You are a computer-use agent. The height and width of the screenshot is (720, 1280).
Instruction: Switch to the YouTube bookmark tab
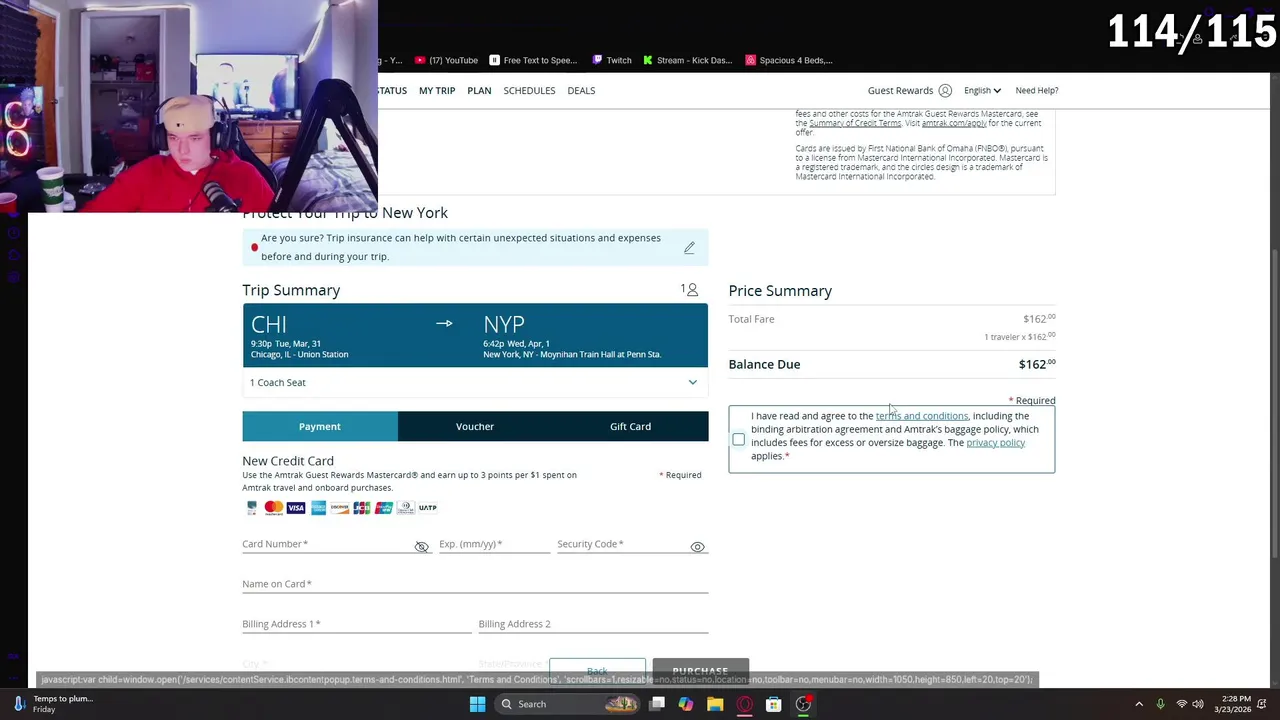(446, 60)
